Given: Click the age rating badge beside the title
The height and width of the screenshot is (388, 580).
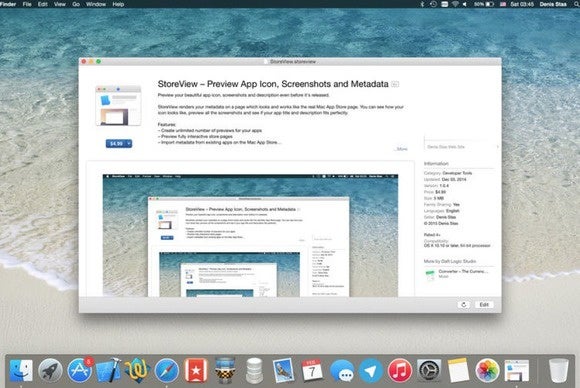Looking at the screenshot, I should click(x=395, y=84).
